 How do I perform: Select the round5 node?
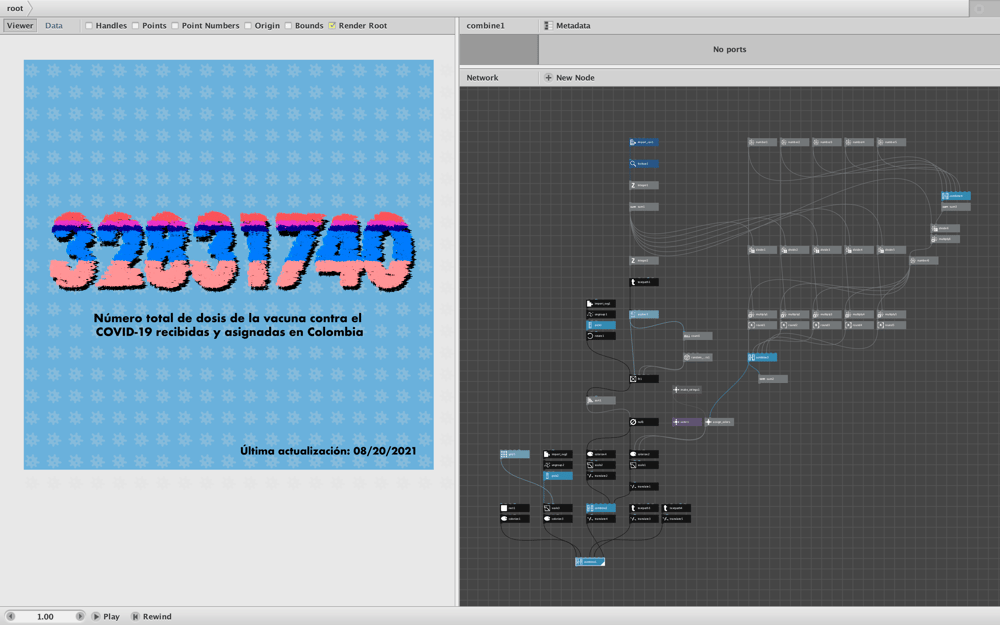891,325
